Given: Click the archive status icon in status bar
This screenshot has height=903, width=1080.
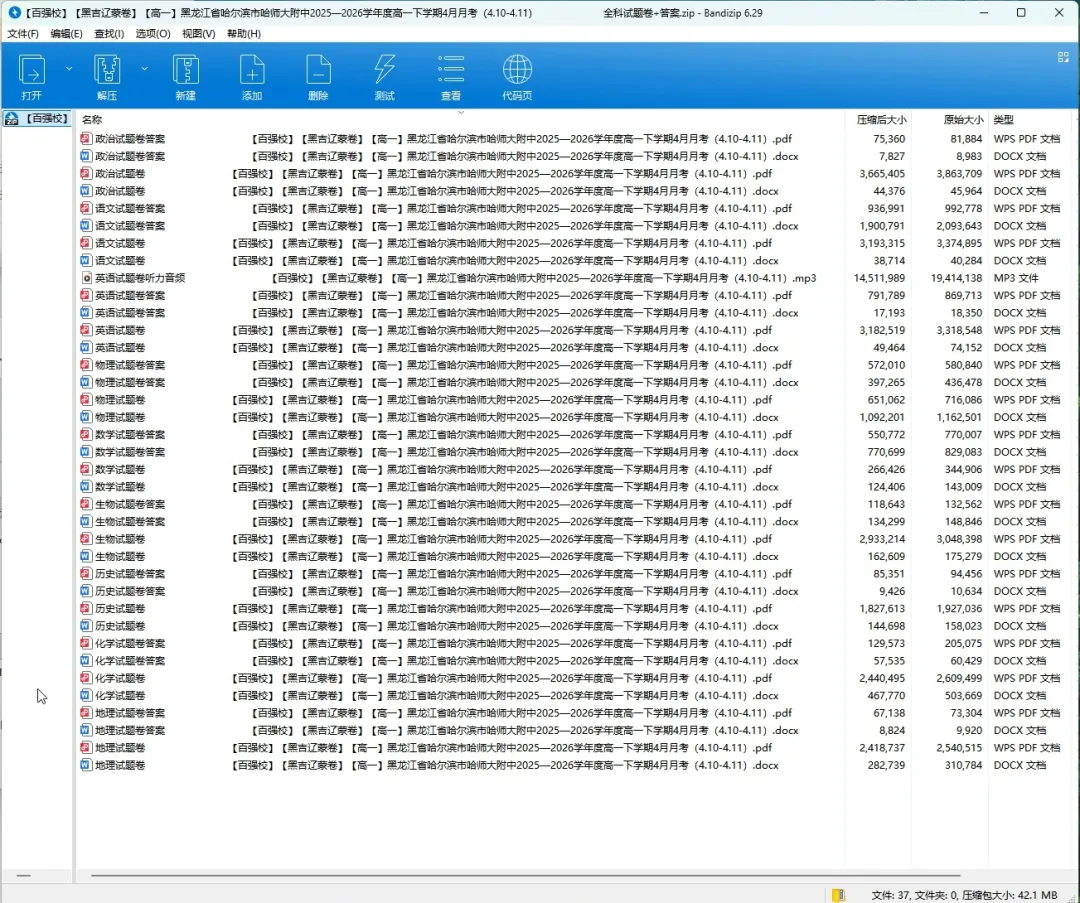Looking at the screenshot, I should (838, 895).
